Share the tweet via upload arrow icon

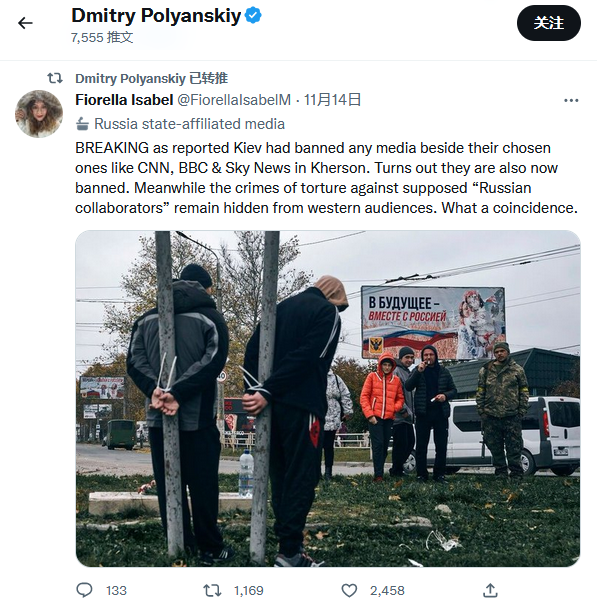(490, 590)
